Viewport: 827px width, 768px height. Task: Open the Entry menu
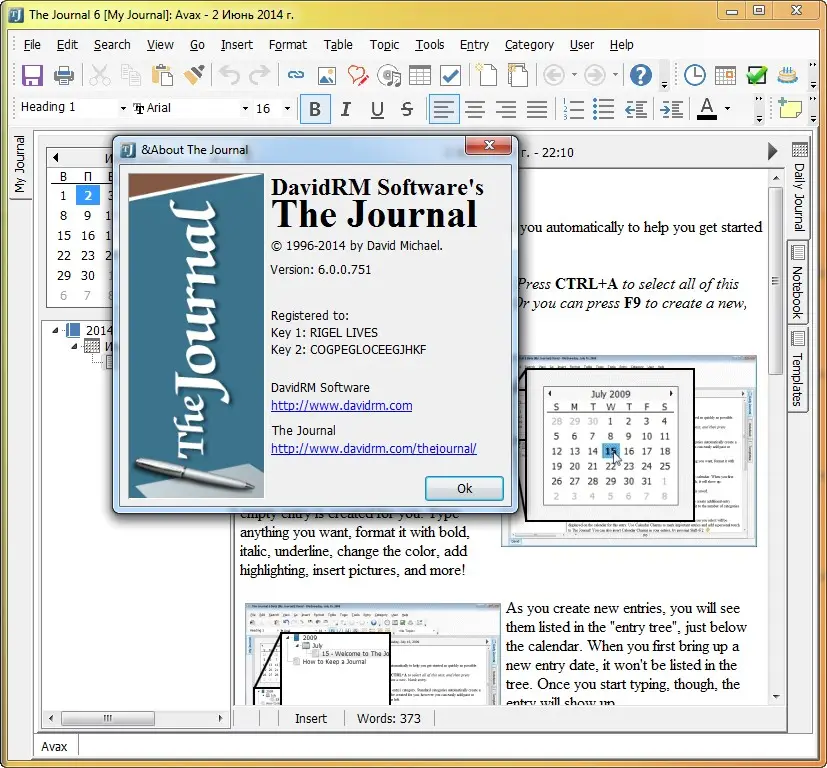click(474, 45)
